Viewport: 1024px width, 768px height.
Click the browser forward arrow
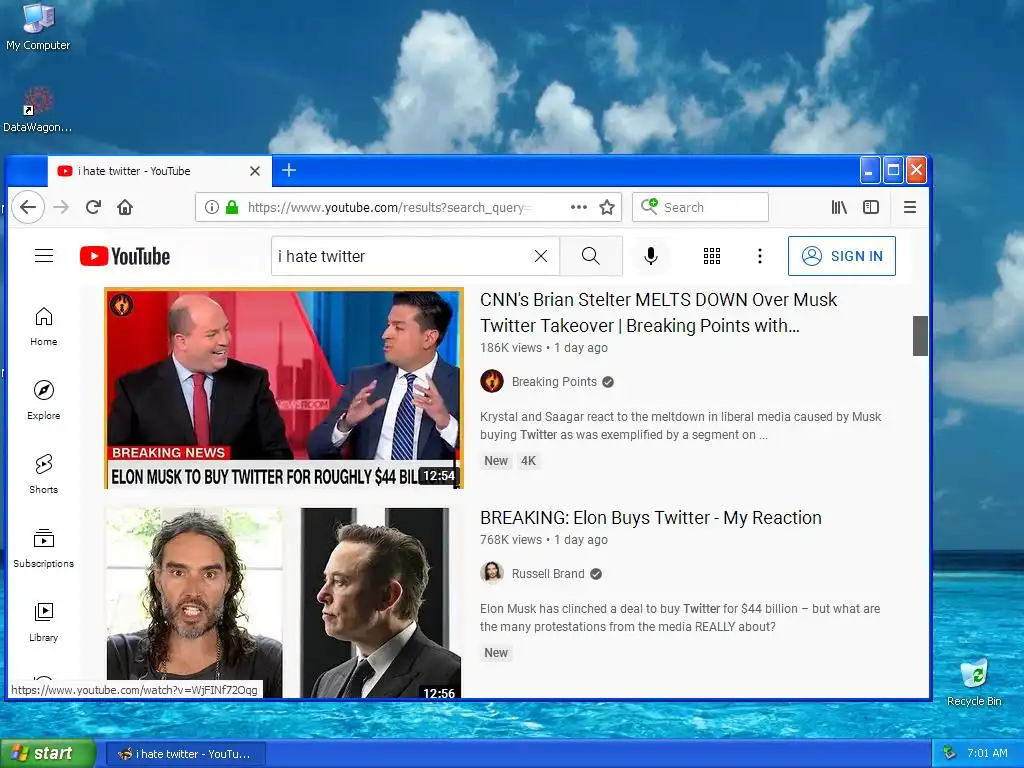click(61, 207)
